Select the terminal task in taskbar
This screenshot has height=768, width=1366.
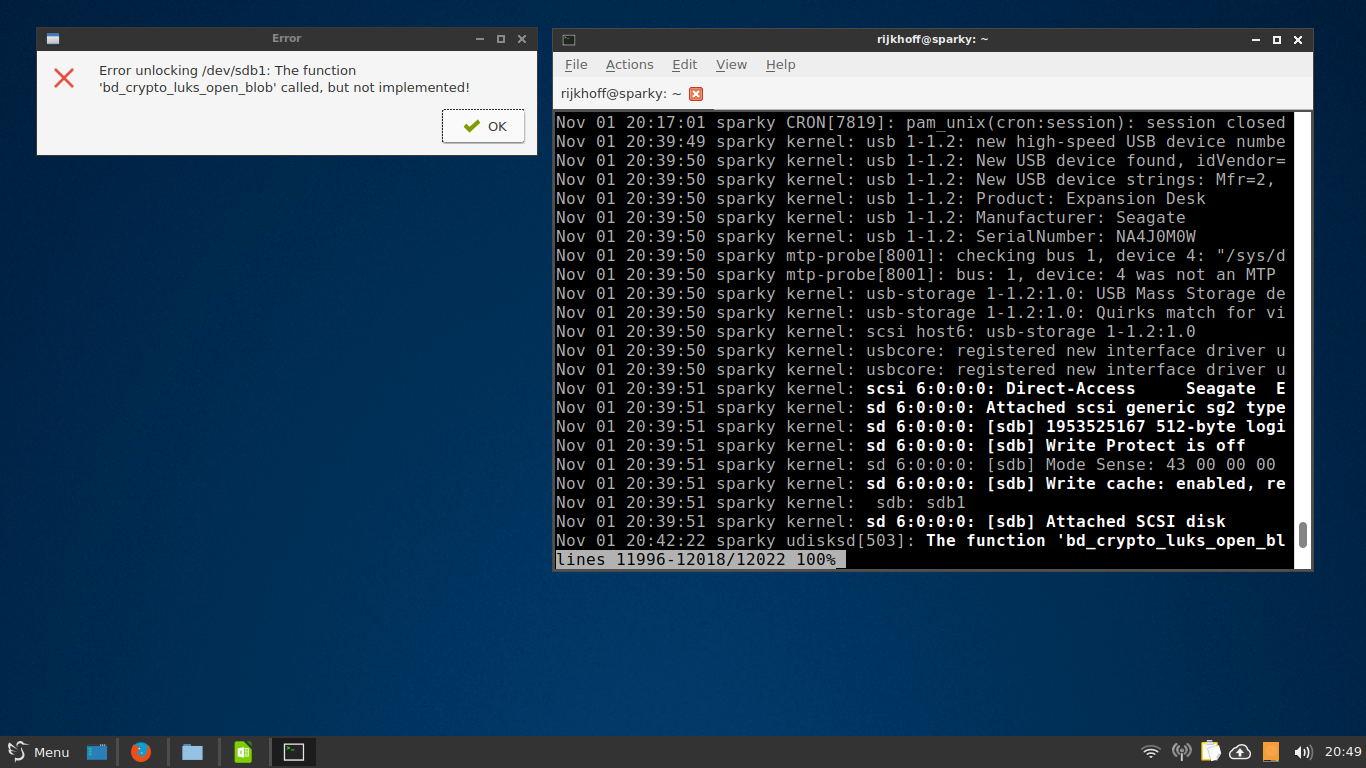294,752
